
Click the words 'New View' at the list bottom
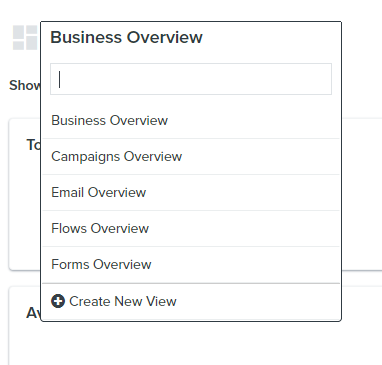coord(146,301)
